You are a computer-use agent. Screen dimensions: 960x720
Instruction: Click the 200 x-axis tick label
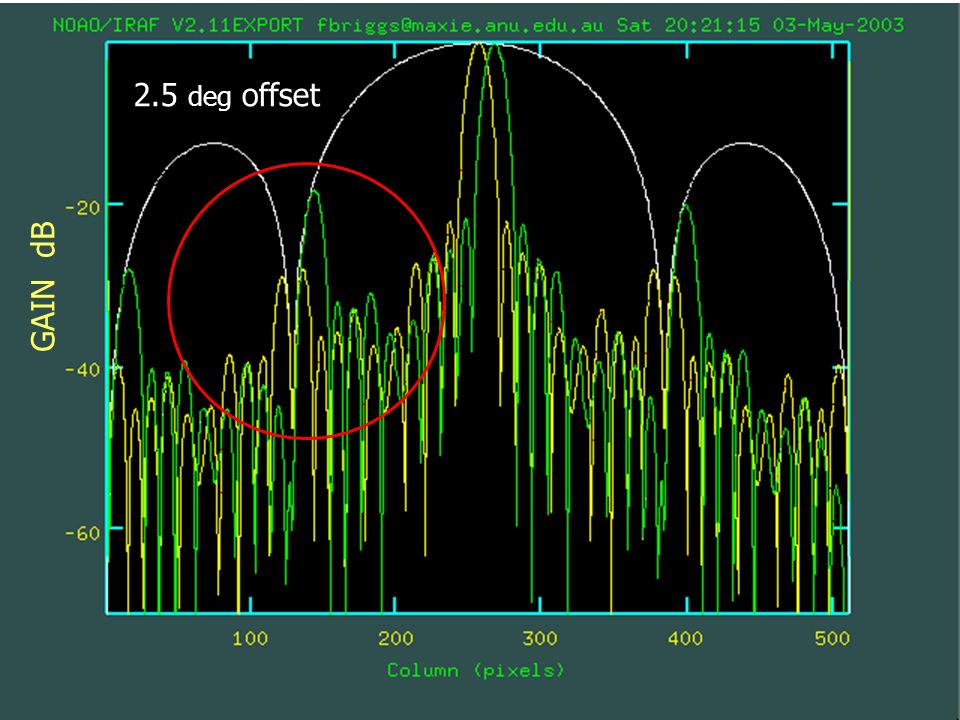tap(396, 639)
